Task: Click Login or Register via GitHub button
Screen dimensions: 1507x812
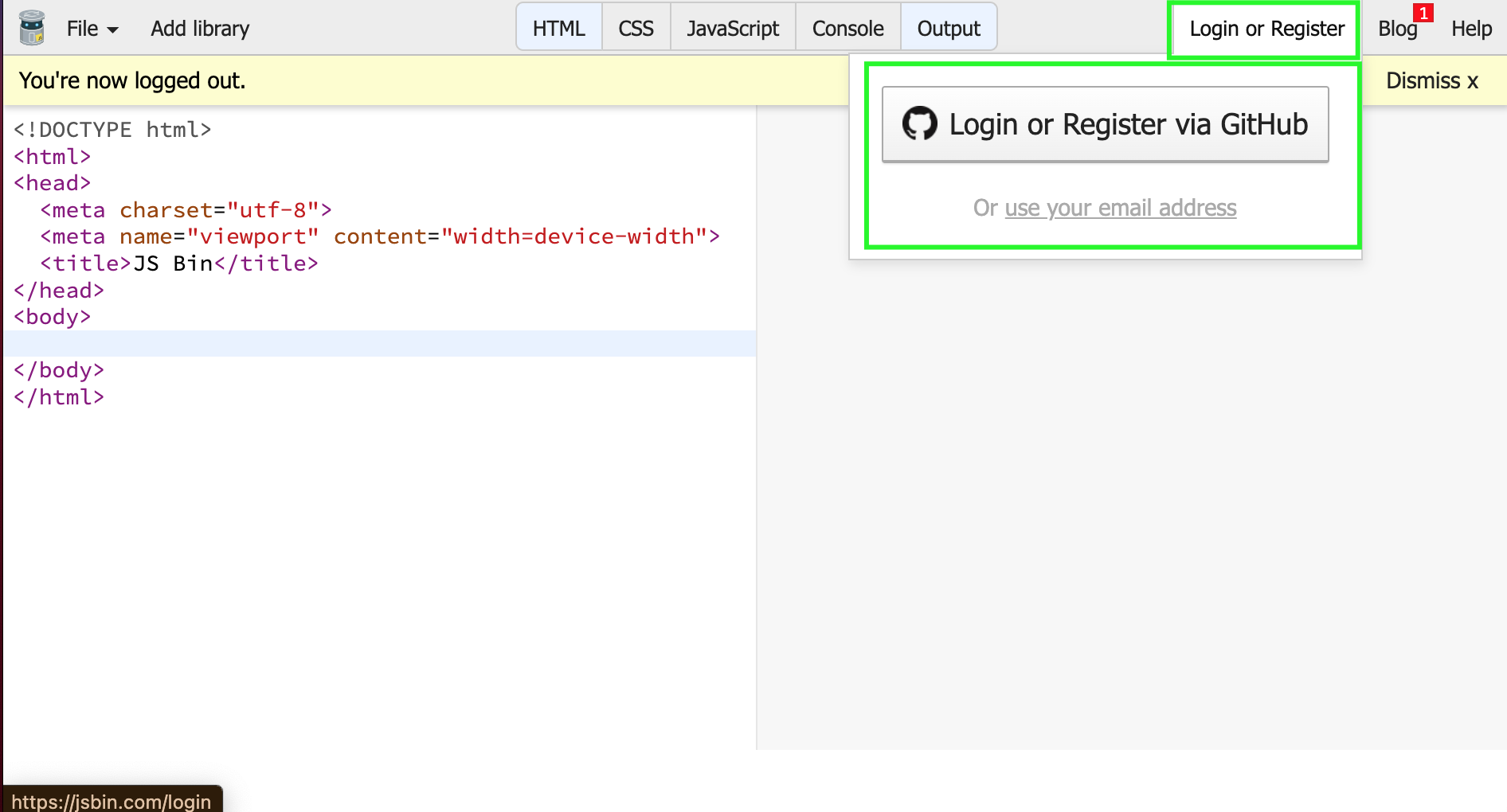Action: pyautogui.click(x=1106, y=124)
